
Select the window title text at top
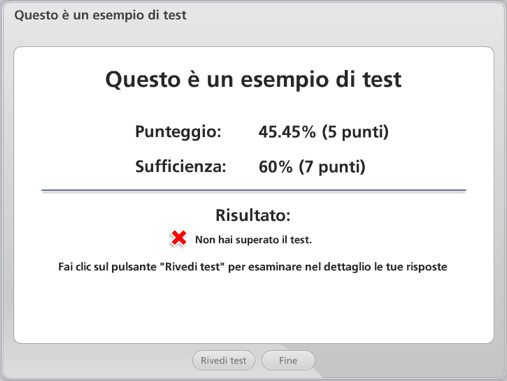(100, 15)
